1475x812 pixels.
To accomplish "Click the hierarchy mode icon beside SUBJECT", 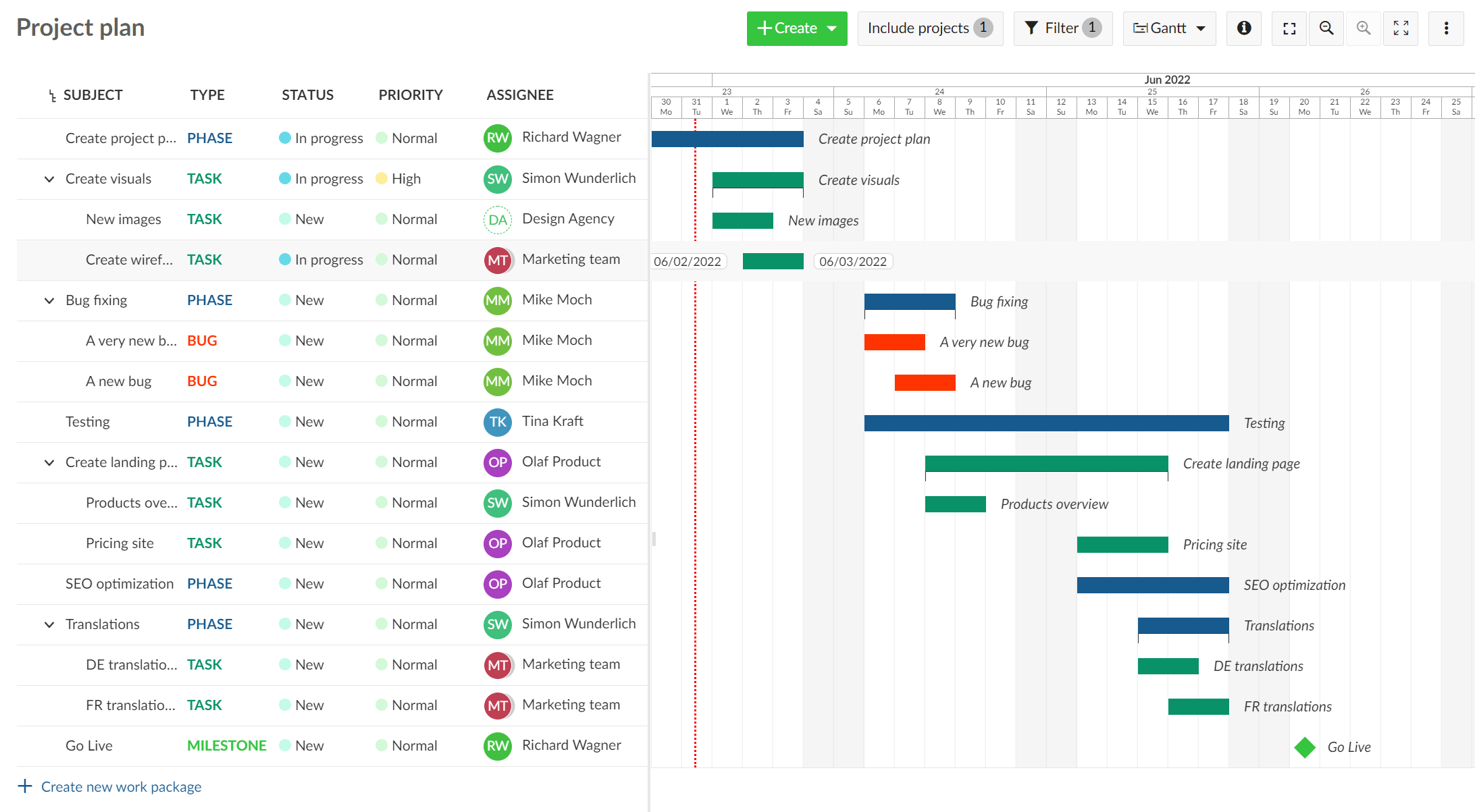I will tap(52, 96).
